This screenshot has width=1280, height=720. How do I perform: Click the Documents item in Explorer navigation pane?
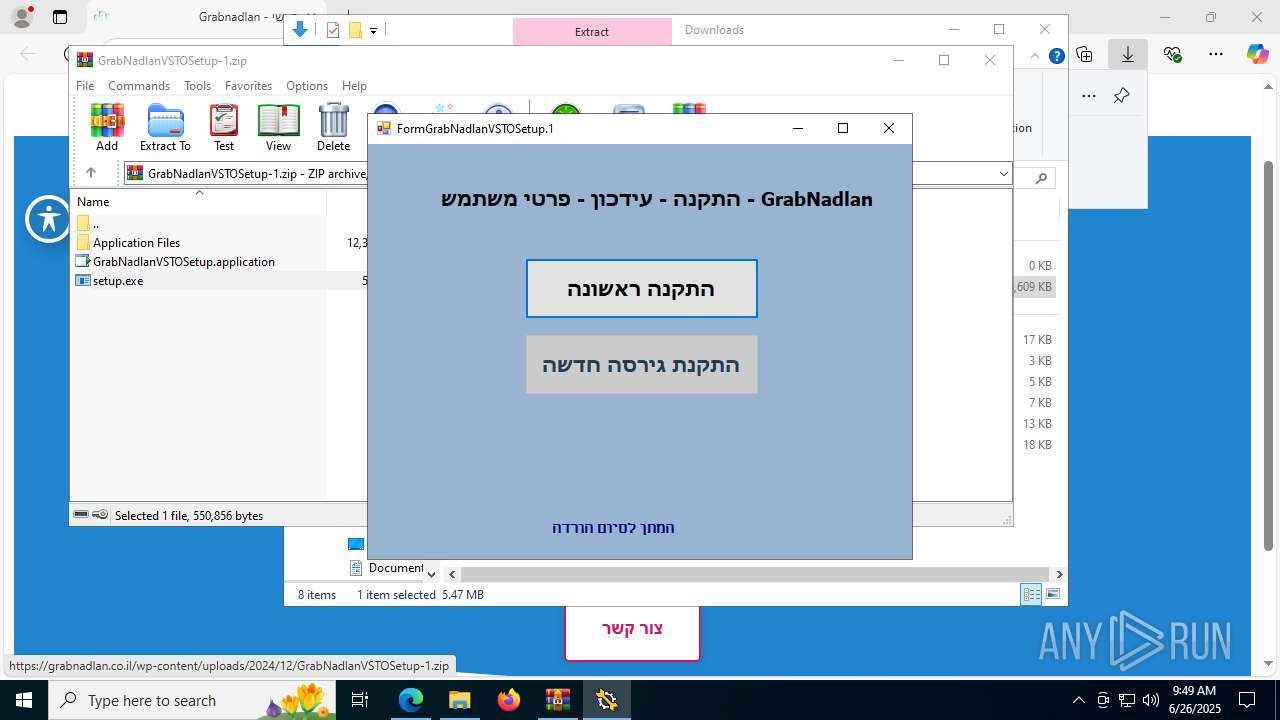pyautogui.click(x=387, y=568)
